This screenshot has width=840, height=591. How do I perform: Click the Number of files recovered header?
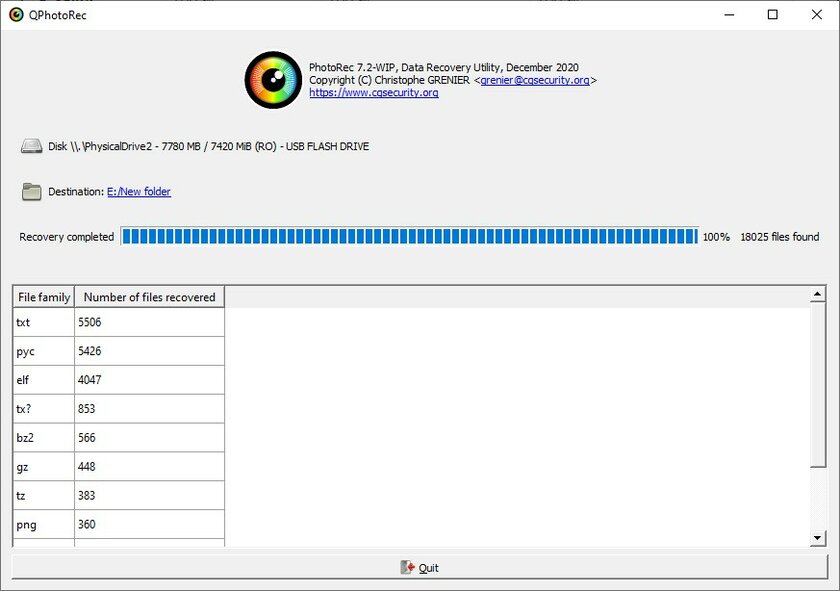(x=149, y=297)
